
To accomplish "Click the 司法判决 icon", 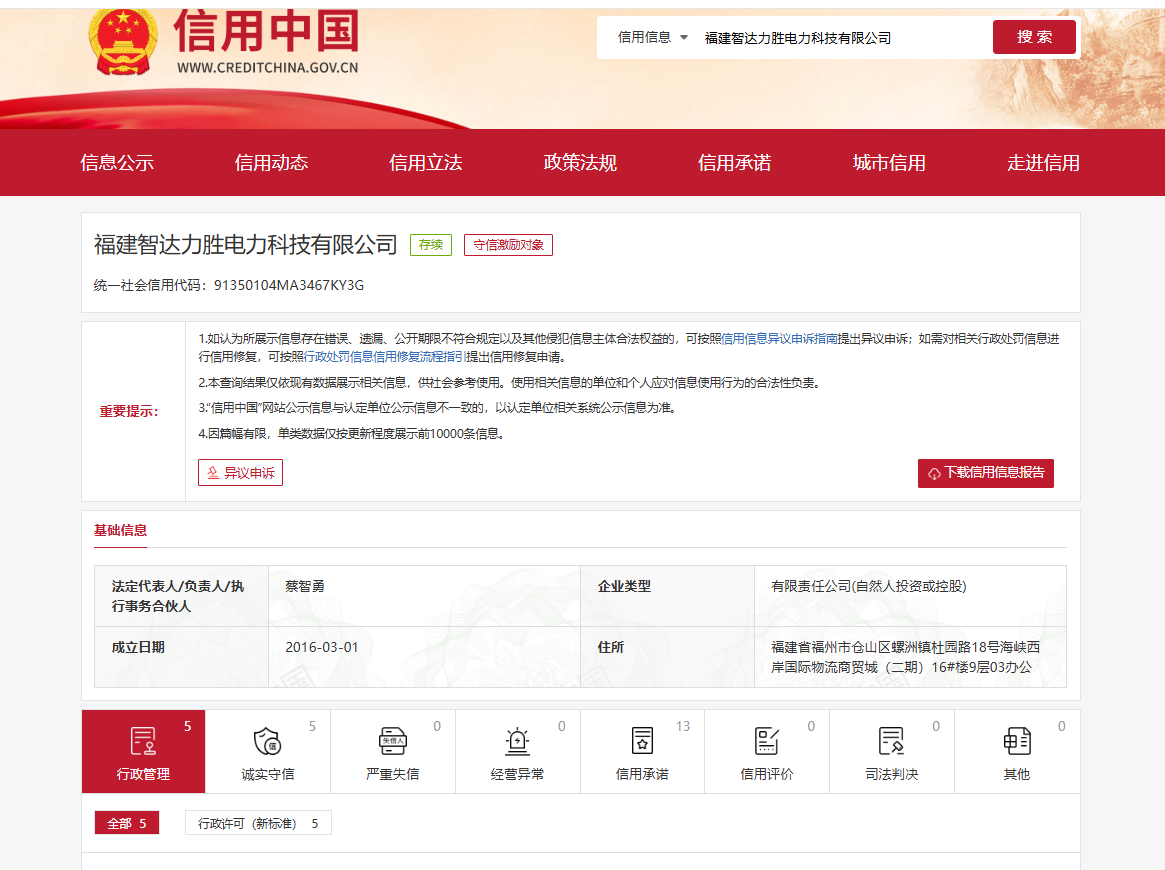I will (x=891, y=741).
